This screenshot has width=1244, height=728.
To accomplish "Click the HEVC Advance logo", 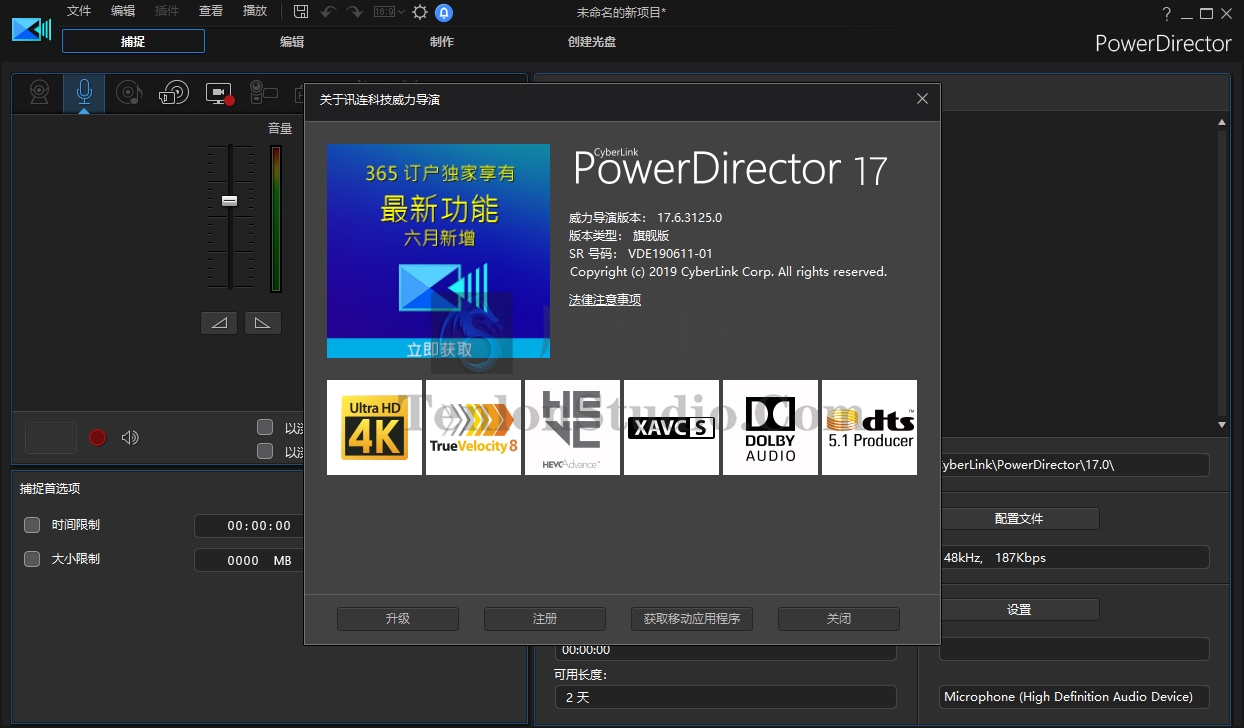I will (x=572, y=427).
